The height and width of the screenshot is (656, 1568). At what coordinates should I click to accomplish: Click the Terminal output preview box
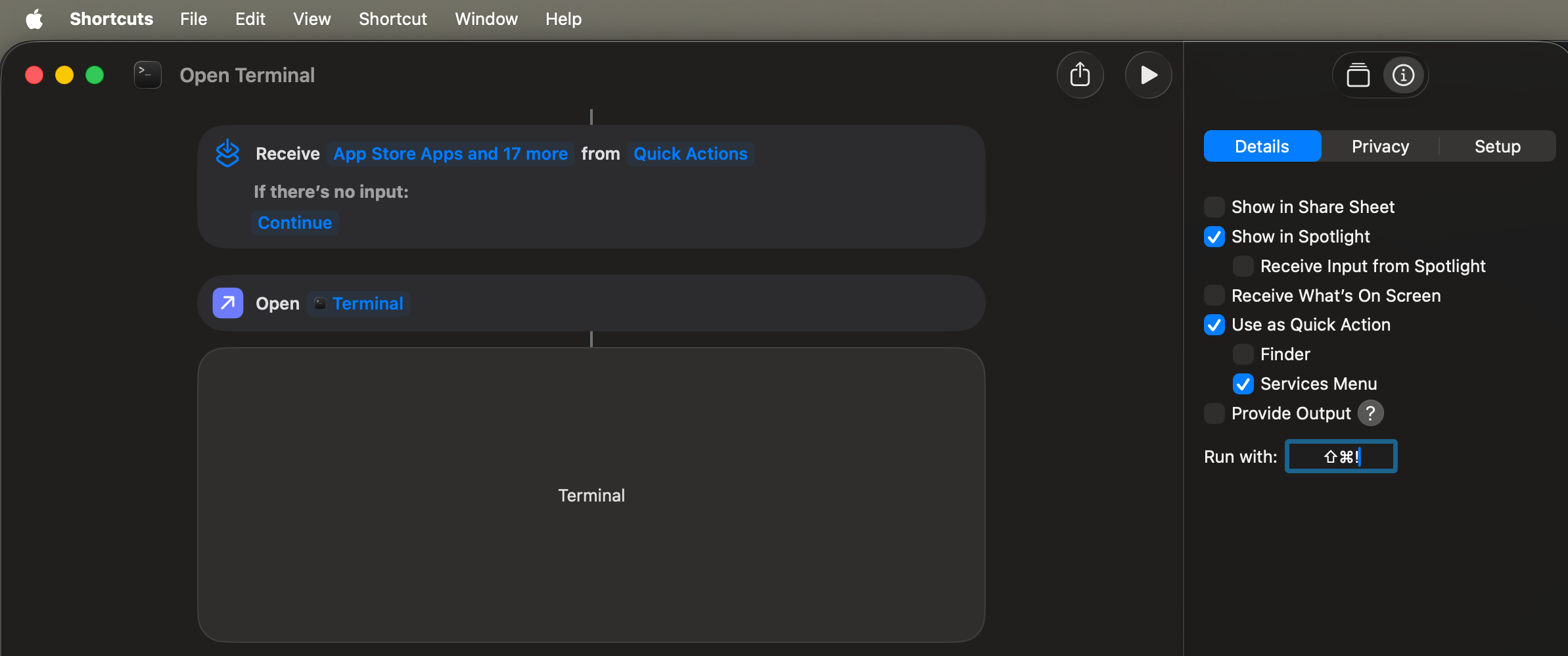point(591,495)
